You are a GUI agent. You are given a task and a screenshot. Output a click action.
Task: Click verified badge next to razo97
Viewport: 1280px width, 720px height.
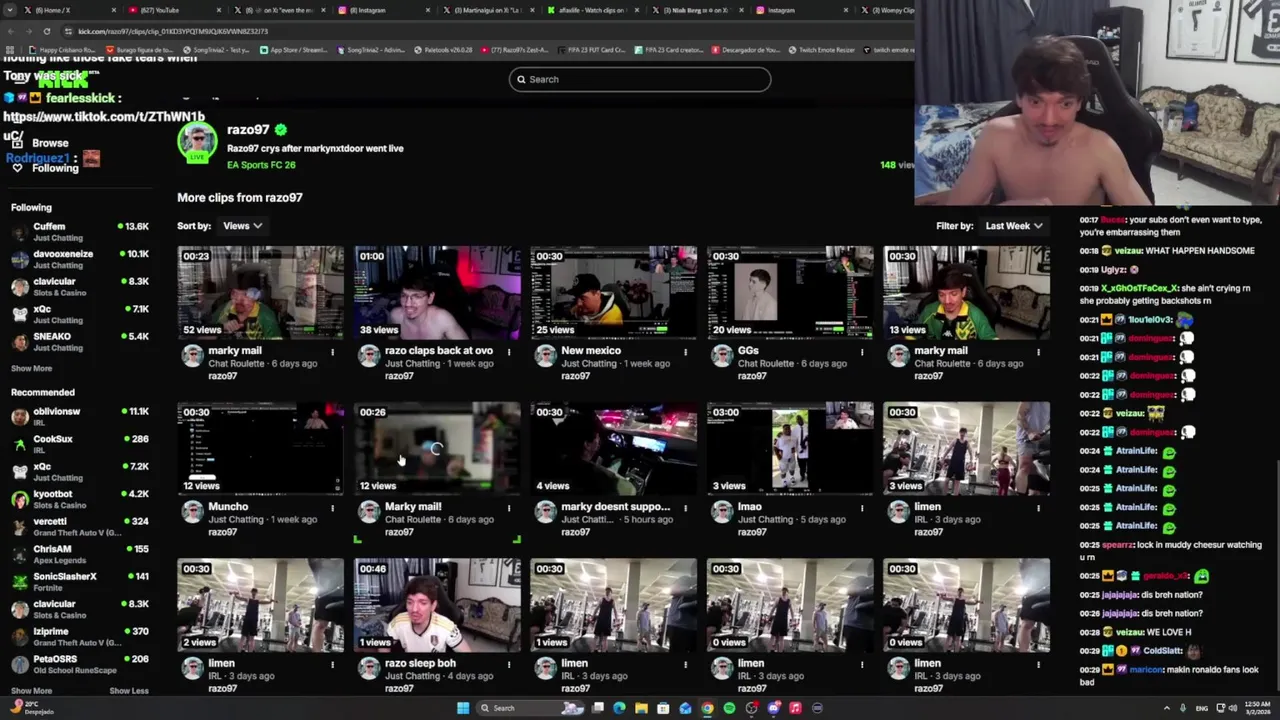click(281, 130)
